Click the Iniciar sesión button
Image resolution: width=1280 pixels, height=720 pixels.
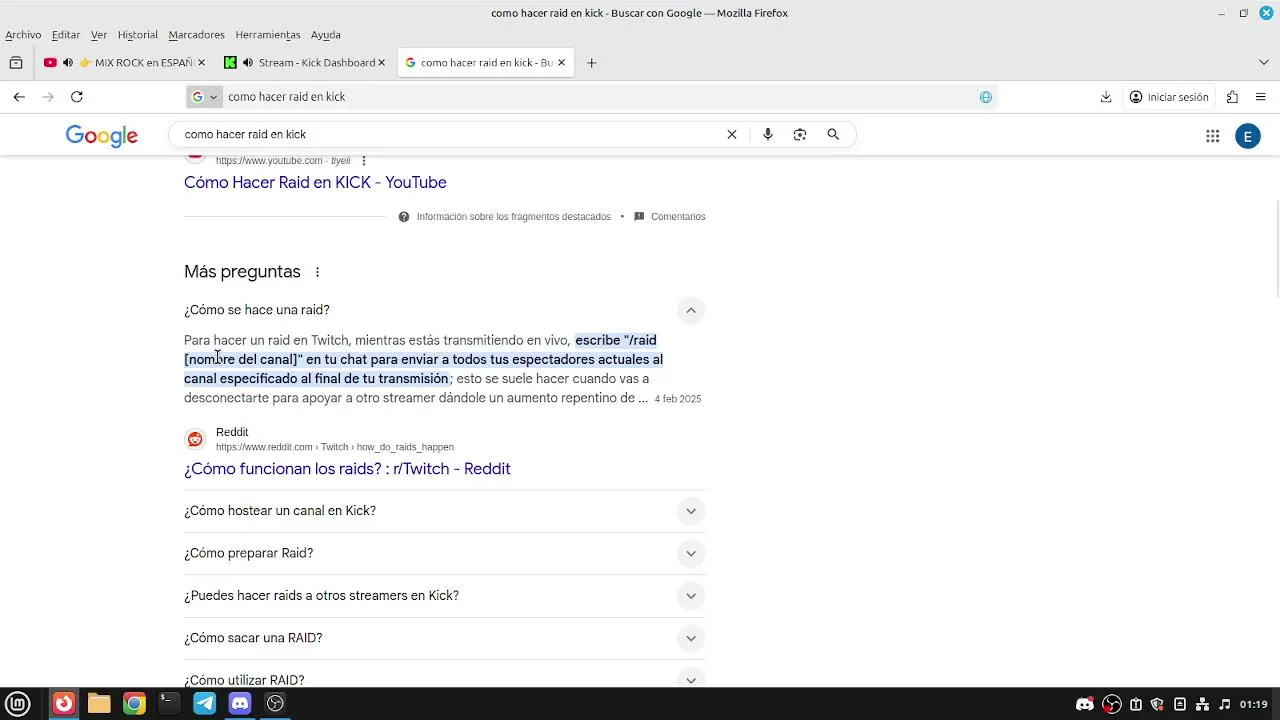tap(1169, 97)
